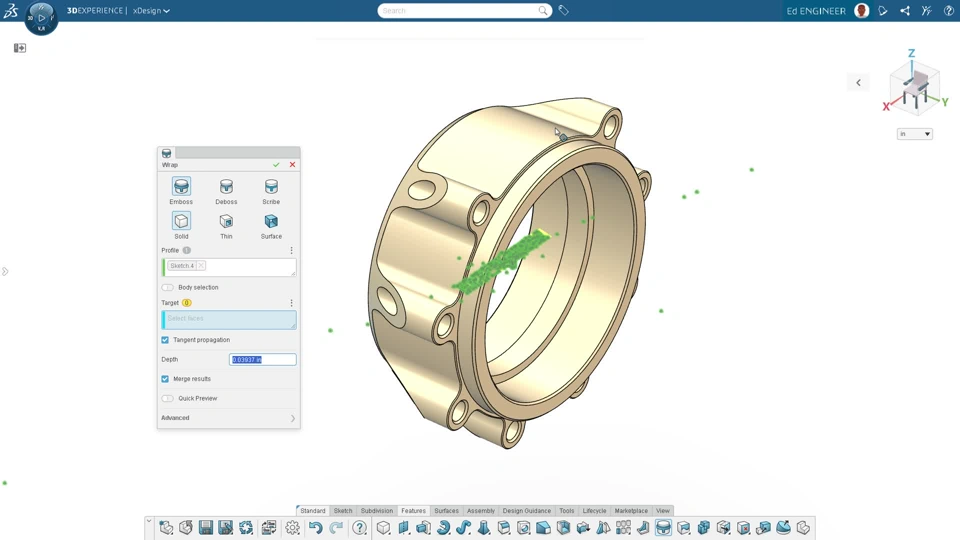Pick the Surface wrap mode icon
Image resolution: width=960 pixels, height=540 pixels.
tap(271, 222)
